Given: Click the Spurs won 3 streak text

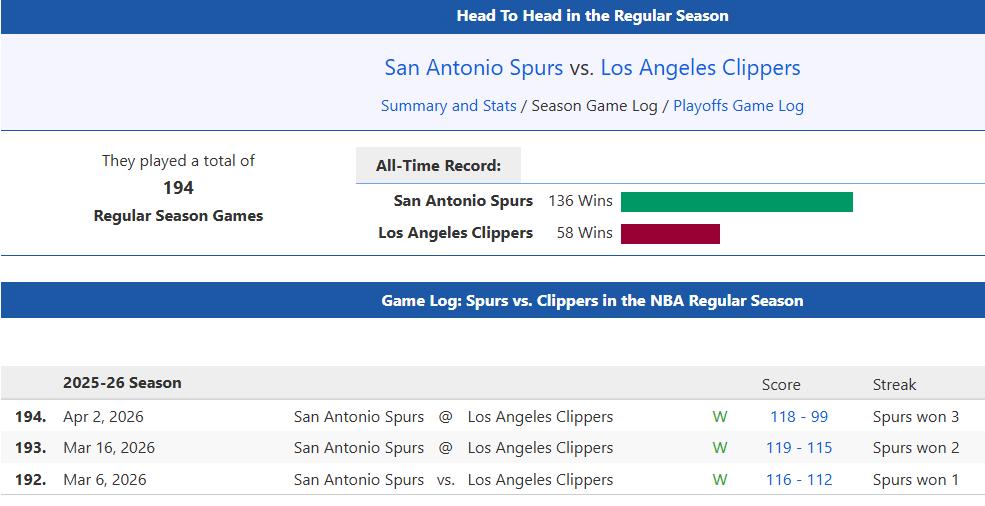Looking at the screenshot, I should coord(915,417).
